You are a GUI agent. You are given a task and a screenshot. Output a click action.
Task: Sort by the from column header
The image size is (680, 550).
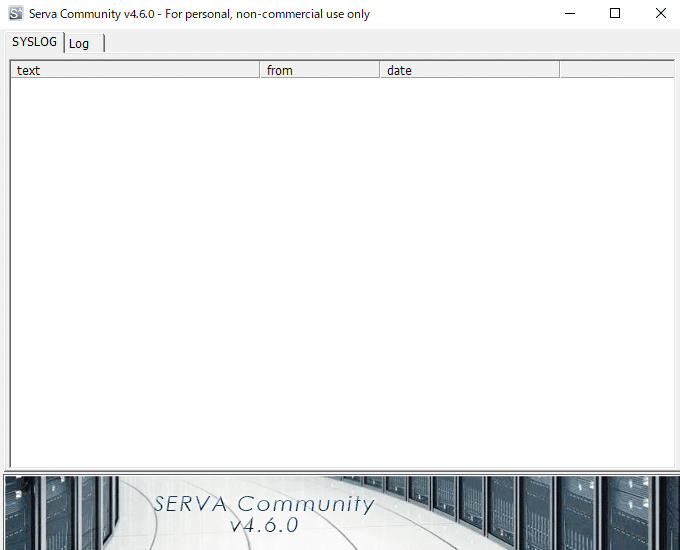320,70
